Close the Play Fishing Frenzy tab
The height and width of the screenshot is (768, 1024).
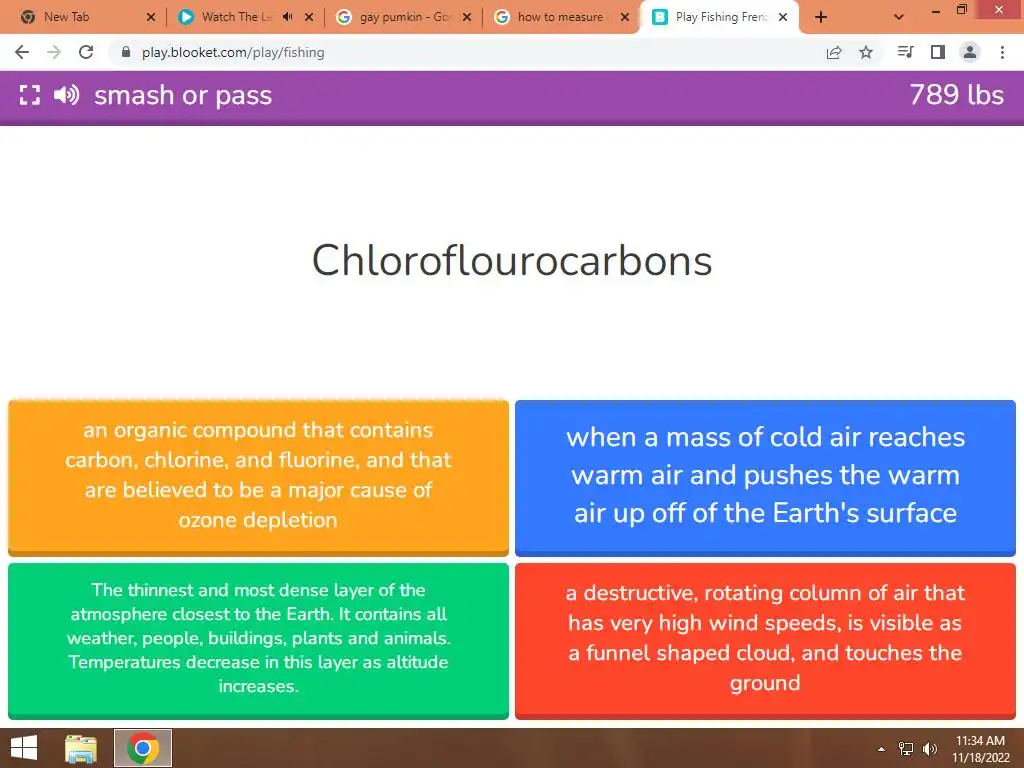click(783, 17)
